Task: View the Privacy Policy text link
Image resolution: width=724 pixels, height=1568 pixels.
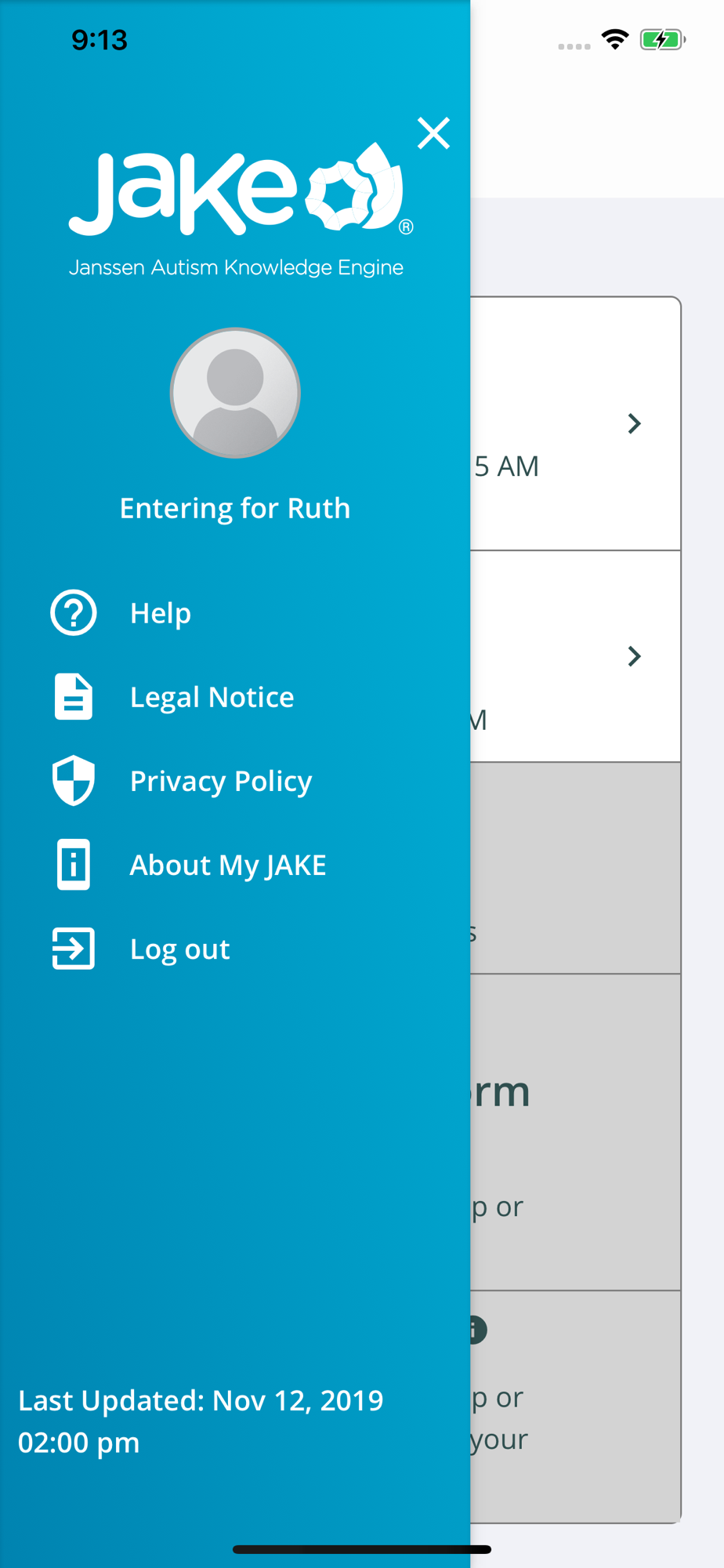Action: 221,781
